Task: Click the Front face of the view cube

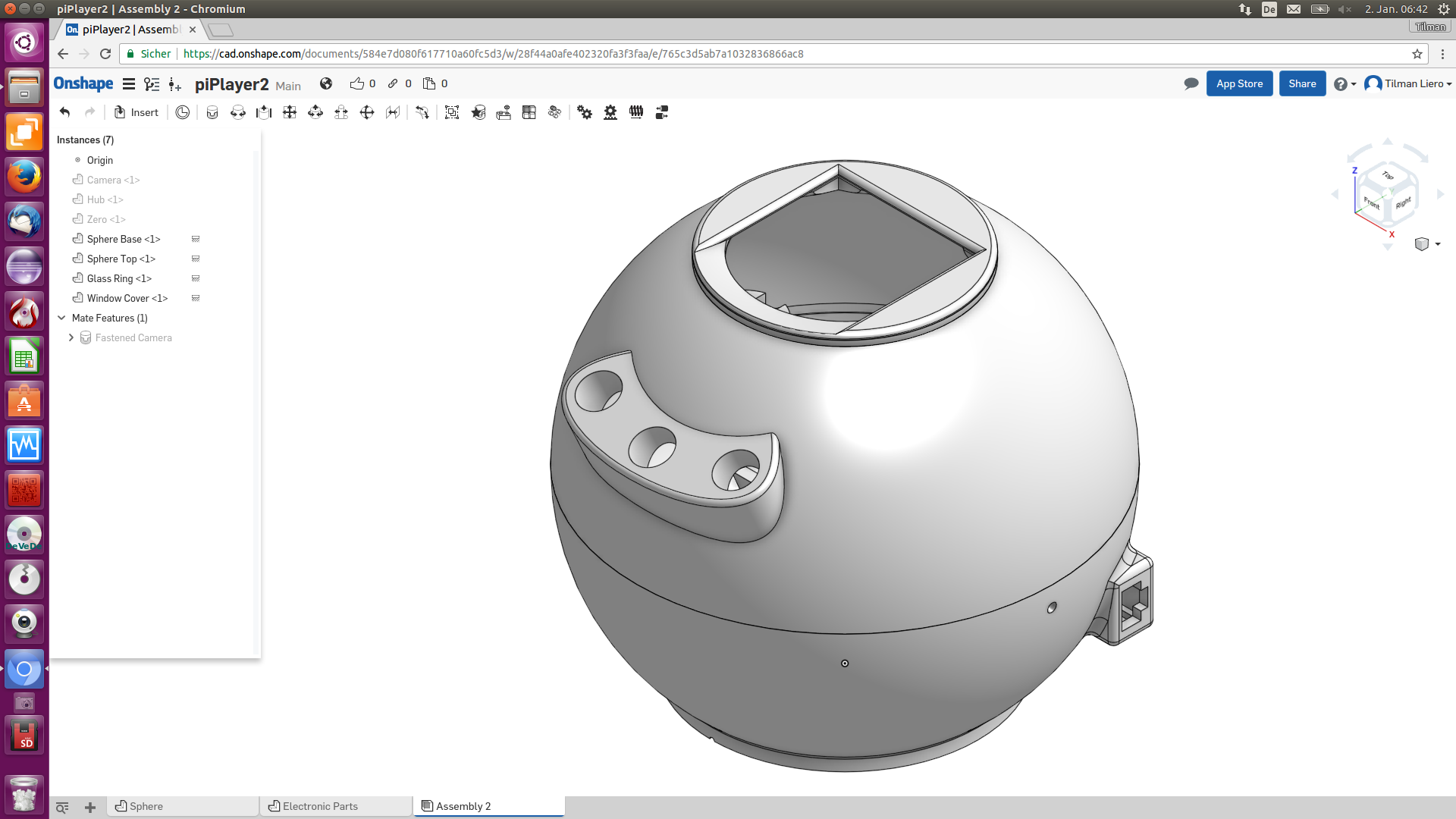Action: (1371, 203)
